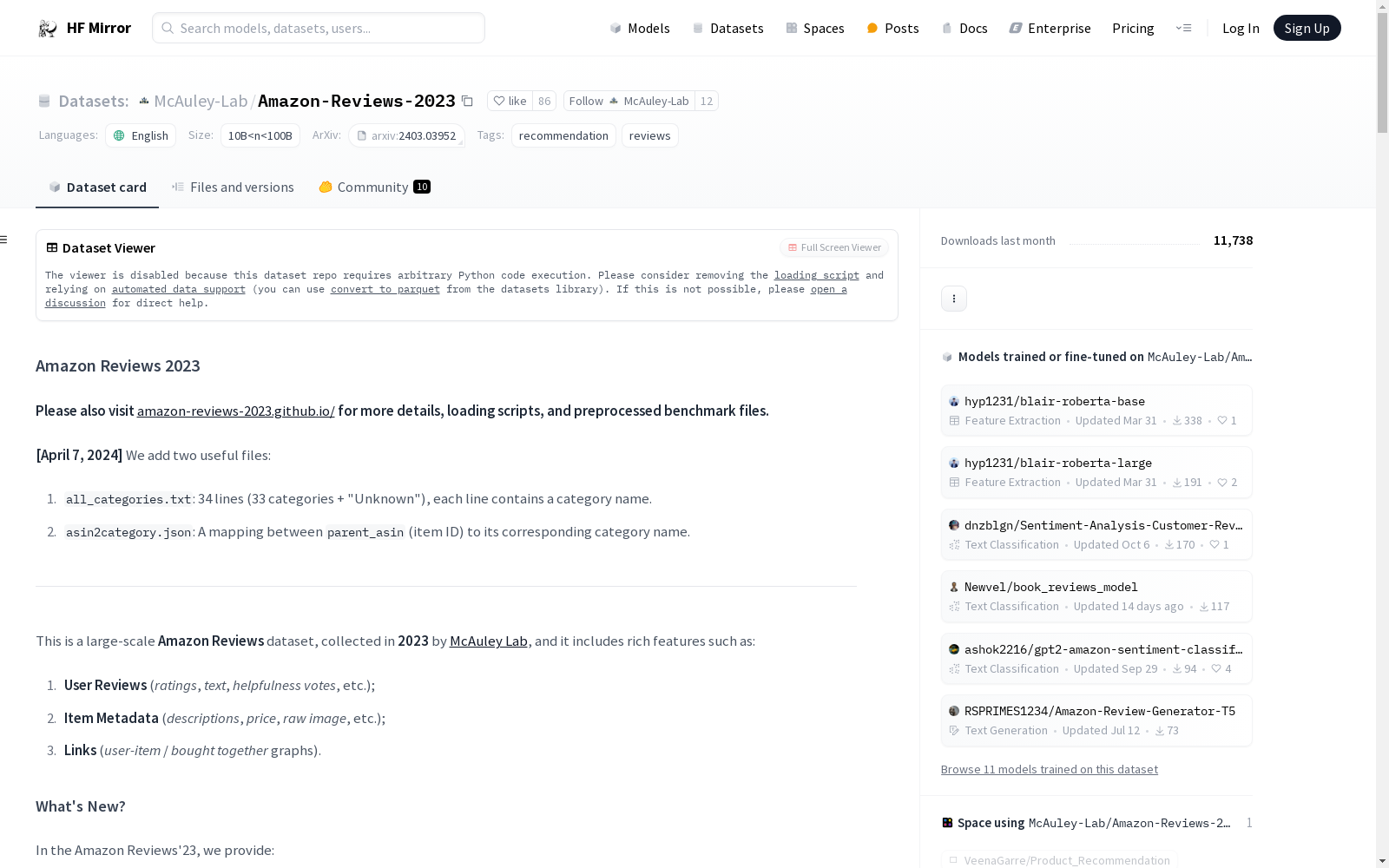Switch to Files and versions tab
Image resolution: width=1389 pixels, height=868 pixels.
pyautogui.click(x=233, y=187)
